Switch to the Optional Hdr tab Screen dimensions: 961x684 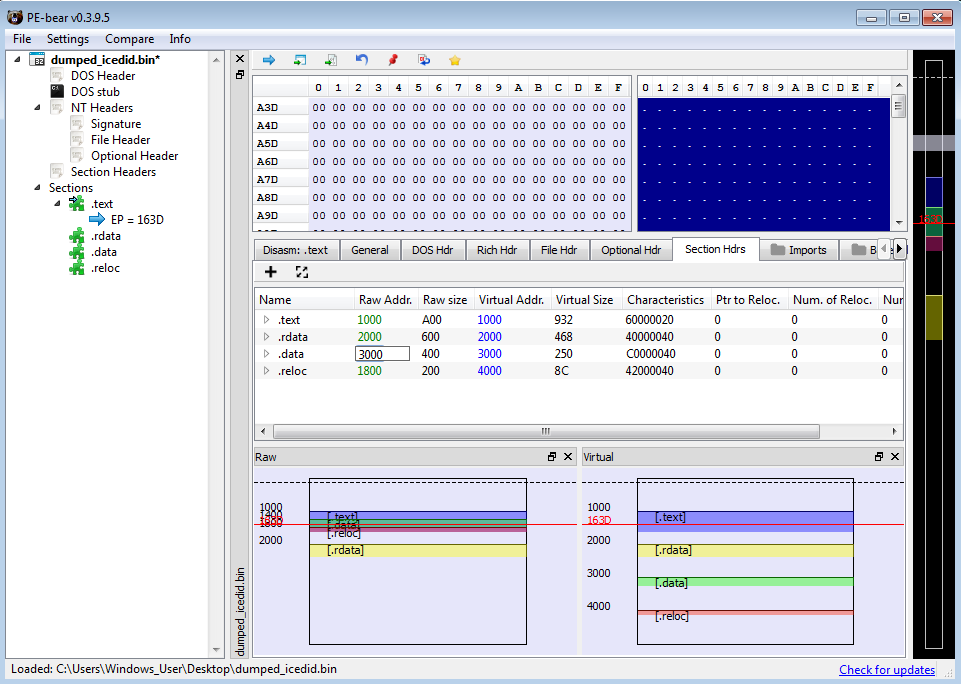pyautogui.click(x=630, y=250)
